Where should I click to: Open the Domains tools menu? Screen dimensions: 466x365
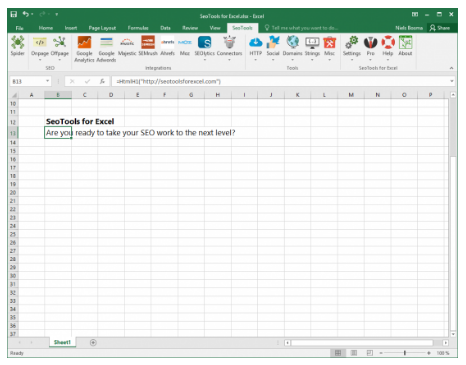pos(292,47)
